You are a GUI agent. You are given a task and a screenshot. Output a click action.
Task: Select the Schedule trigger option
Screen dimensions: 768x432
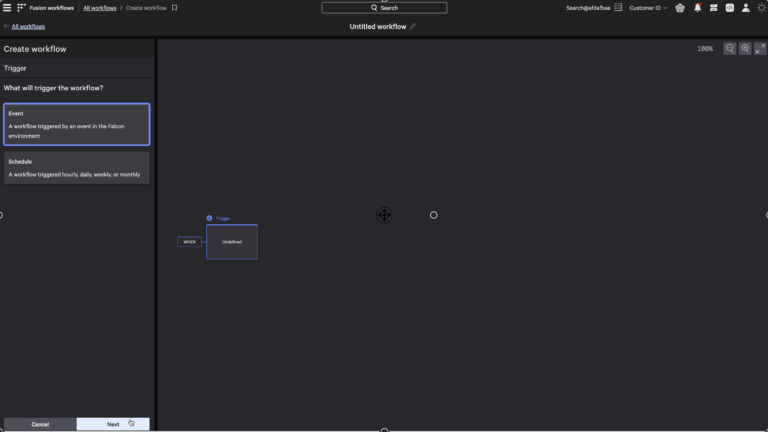77,168
